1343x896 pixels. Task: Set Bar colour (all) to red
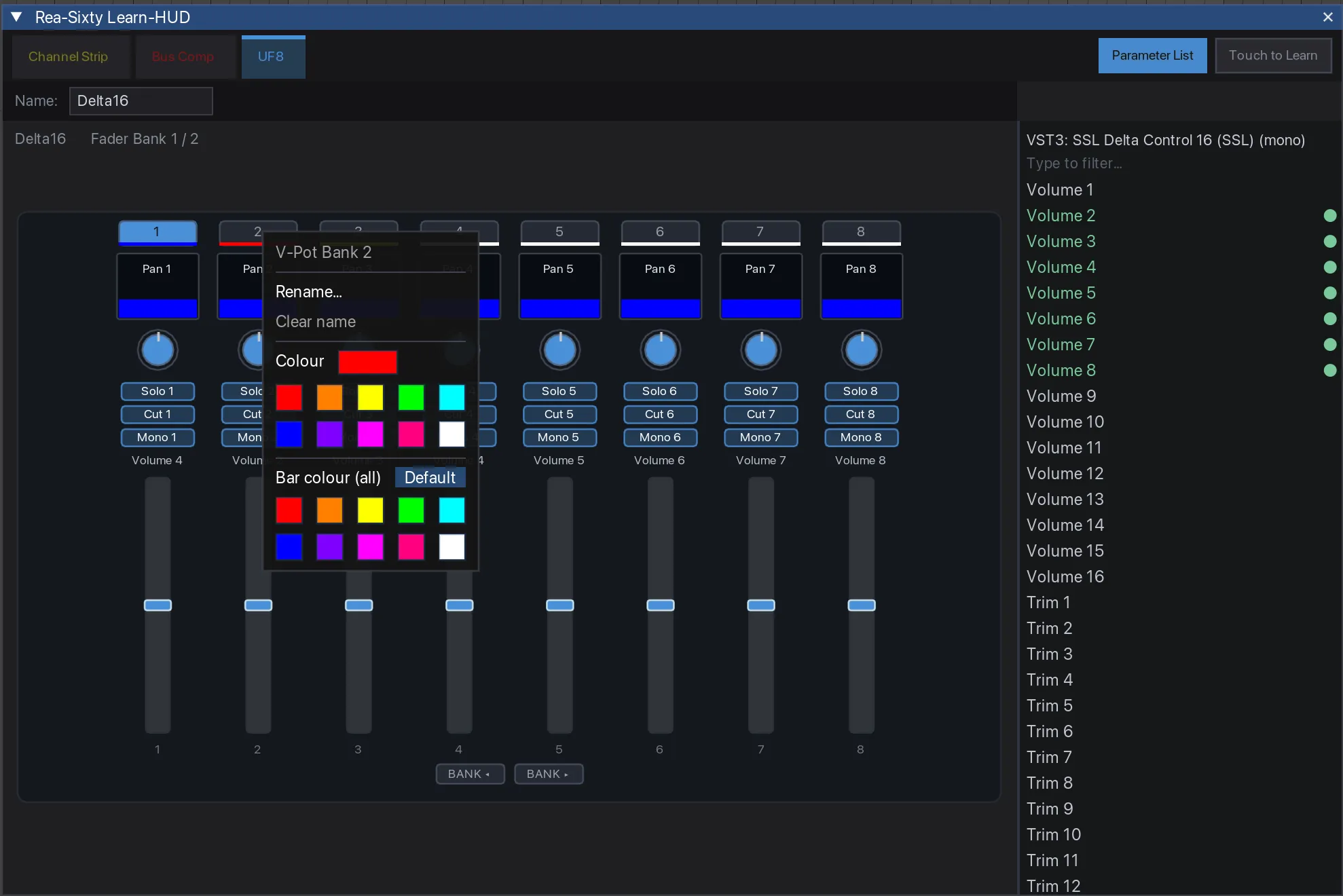coord(289,510)
